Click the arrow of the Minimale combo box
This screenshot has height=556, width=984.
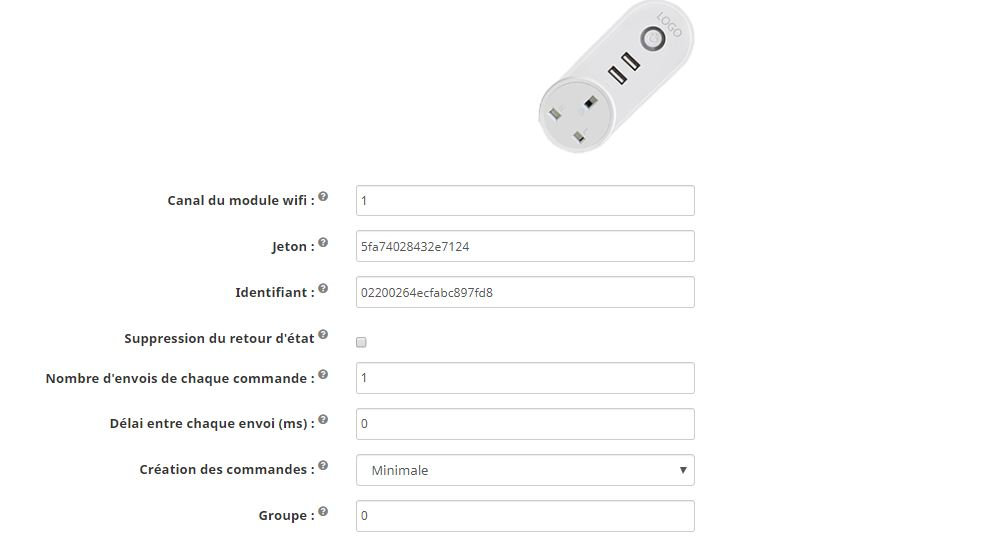coord(683,470)
